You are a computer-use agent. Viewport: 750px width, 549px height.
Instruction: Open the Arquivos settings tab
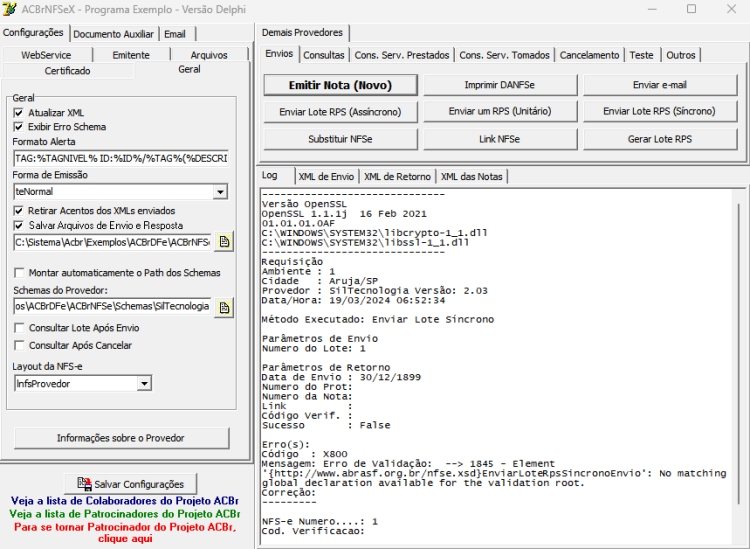pyautogui.click(x=209, y=55)
